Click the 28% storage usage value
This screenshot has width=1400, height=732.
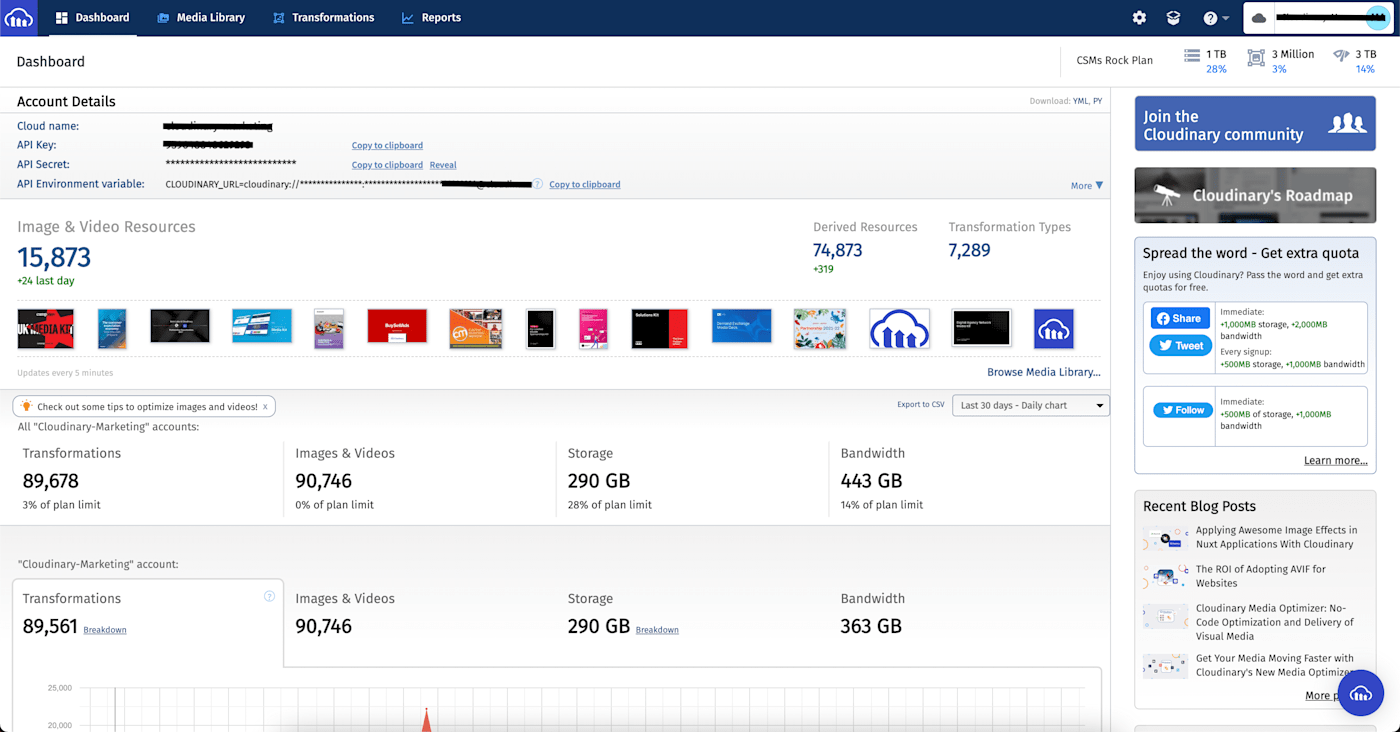coord(1216,69)
